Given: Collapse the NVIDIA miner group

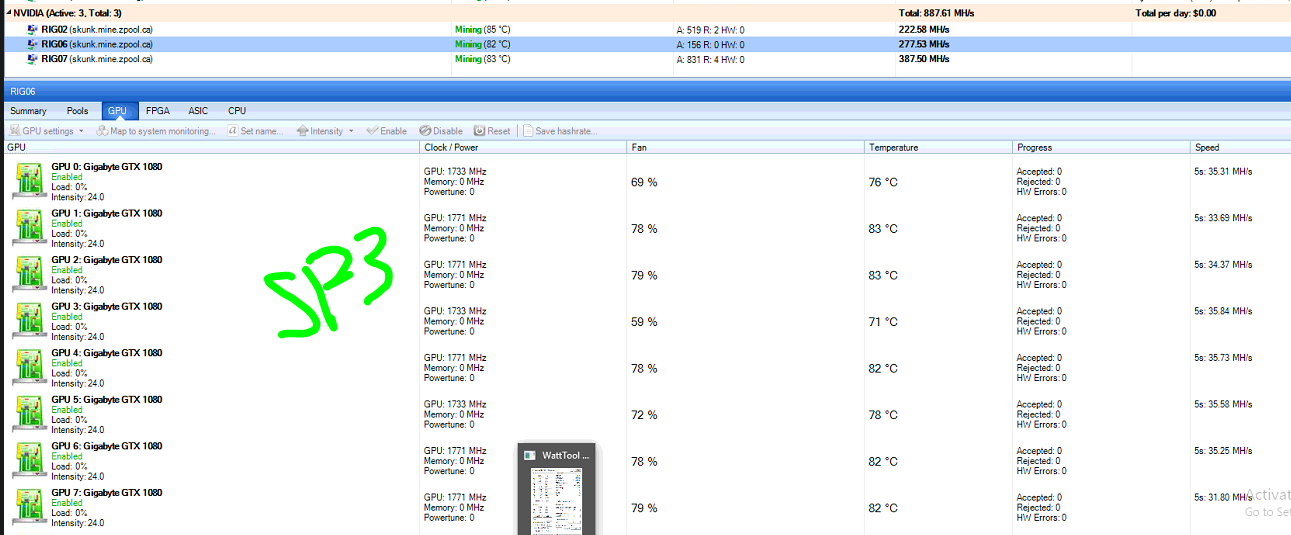Looking at the screenshot, I should point(9,13).
